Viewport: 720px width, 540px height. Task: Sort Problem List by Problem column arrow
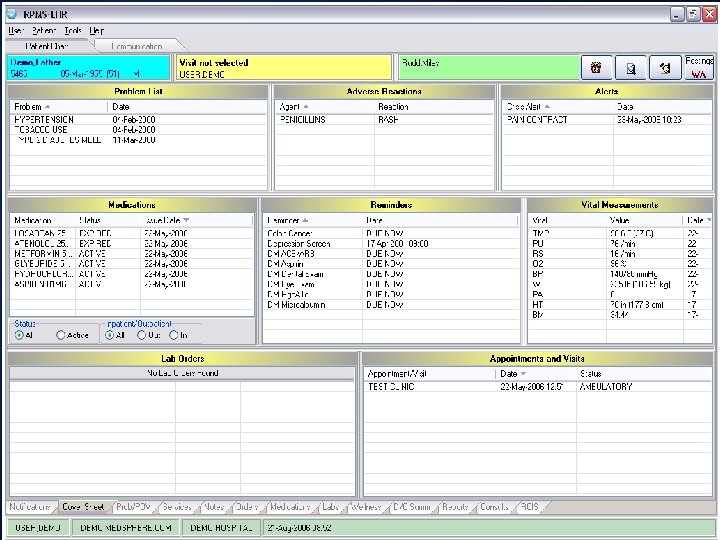(47, 107)
